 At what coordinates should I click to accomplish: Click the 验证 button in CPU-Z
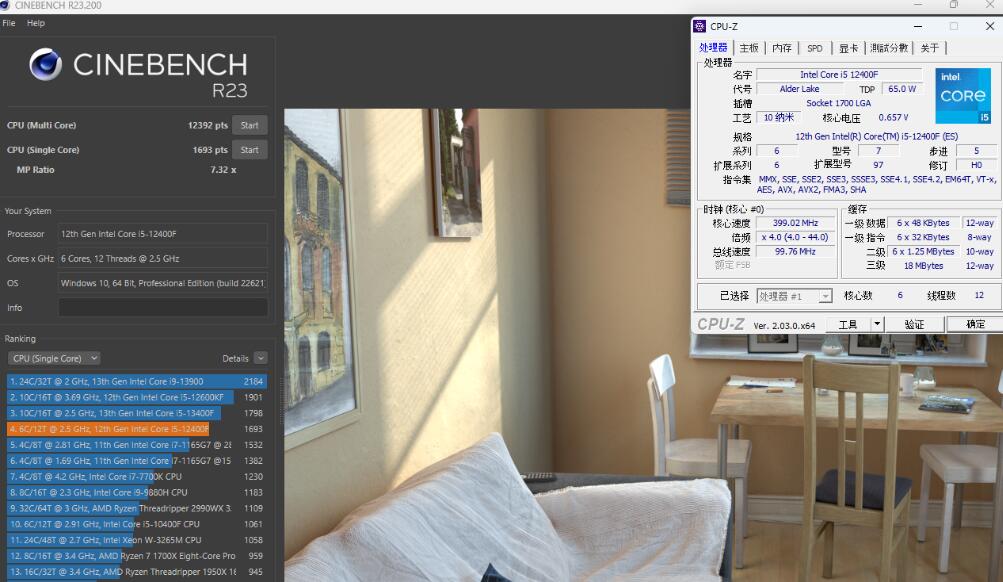coord(914,324)
